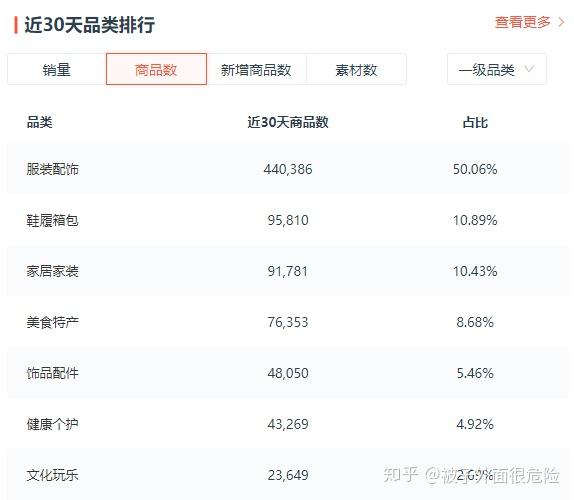Click the 近30天商品数 column header
The image size is (574, 500).
pos(288,122)
